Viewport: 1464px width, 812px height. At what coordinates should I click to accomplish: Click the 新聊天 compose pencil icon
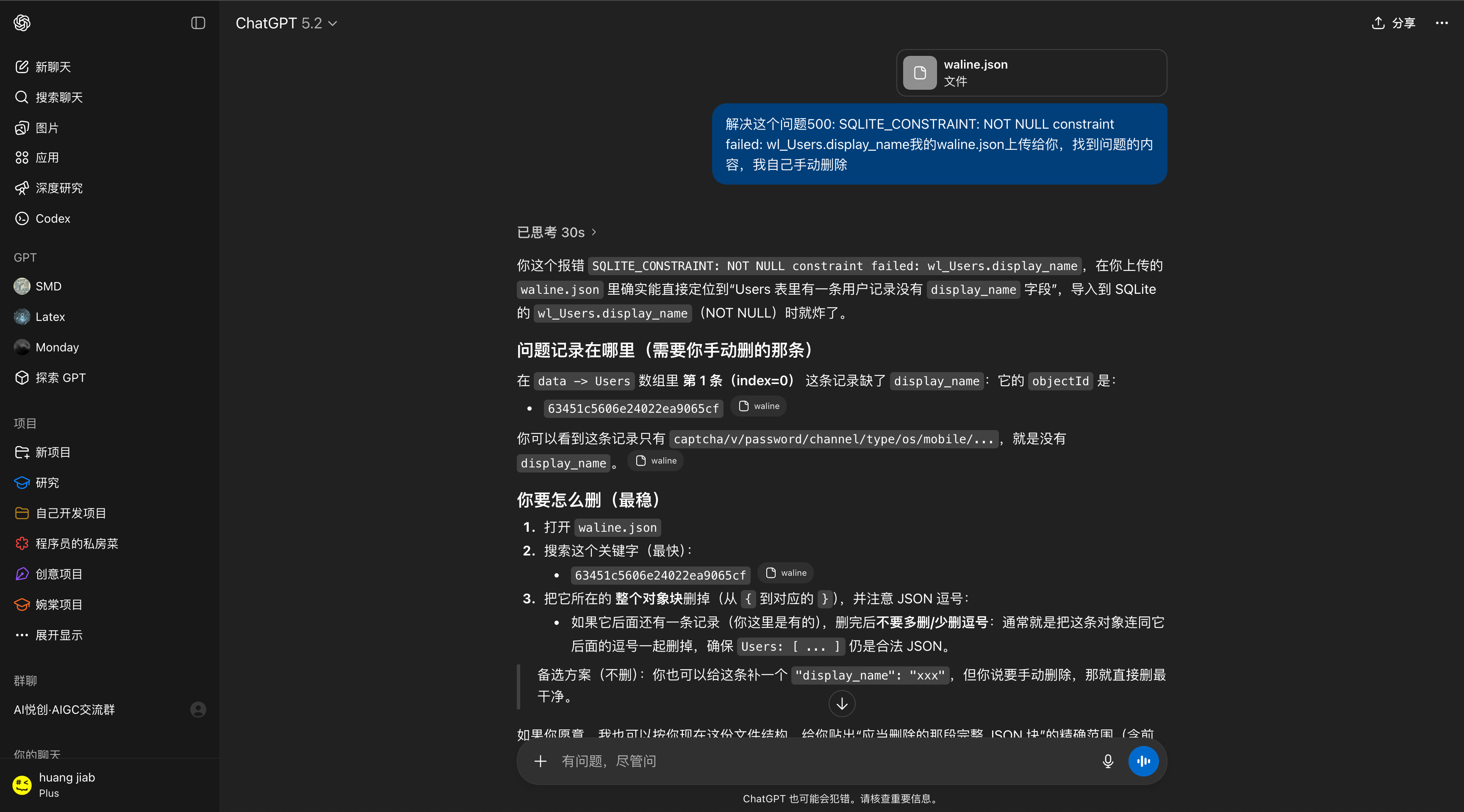pos(22,67)
